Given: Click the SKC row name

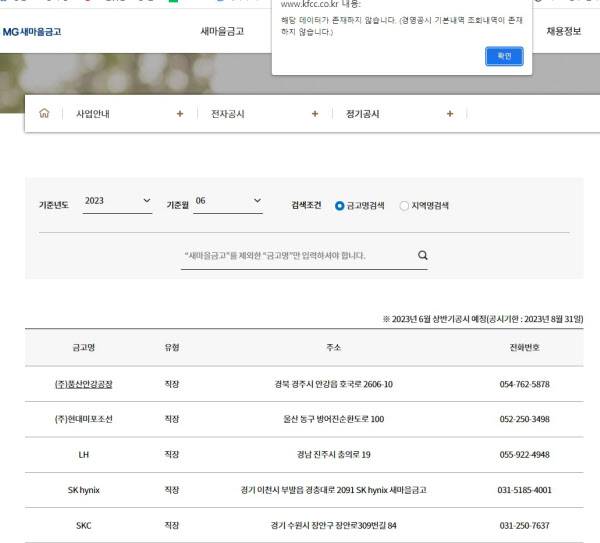Looking at the screenshot, I should click(x=84, y=525).
